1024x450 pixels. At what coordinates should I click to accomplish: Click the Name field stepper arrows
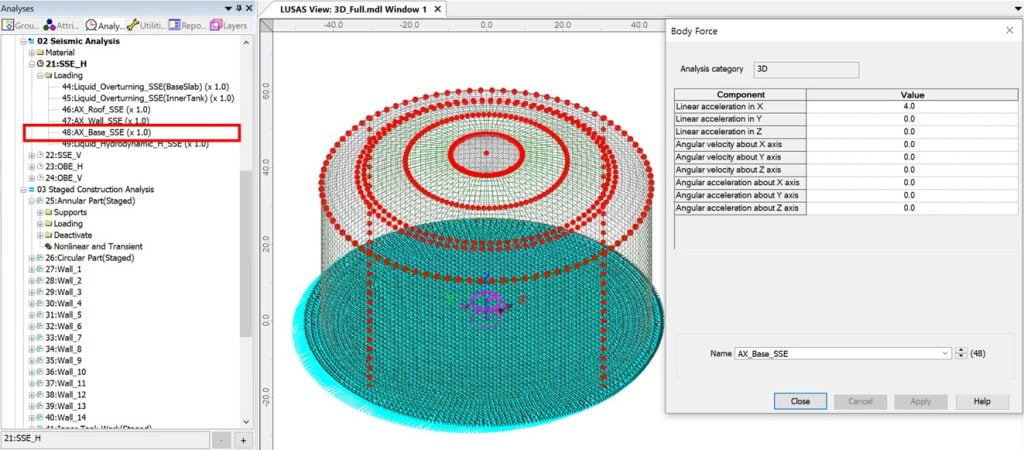coord(961,353)
